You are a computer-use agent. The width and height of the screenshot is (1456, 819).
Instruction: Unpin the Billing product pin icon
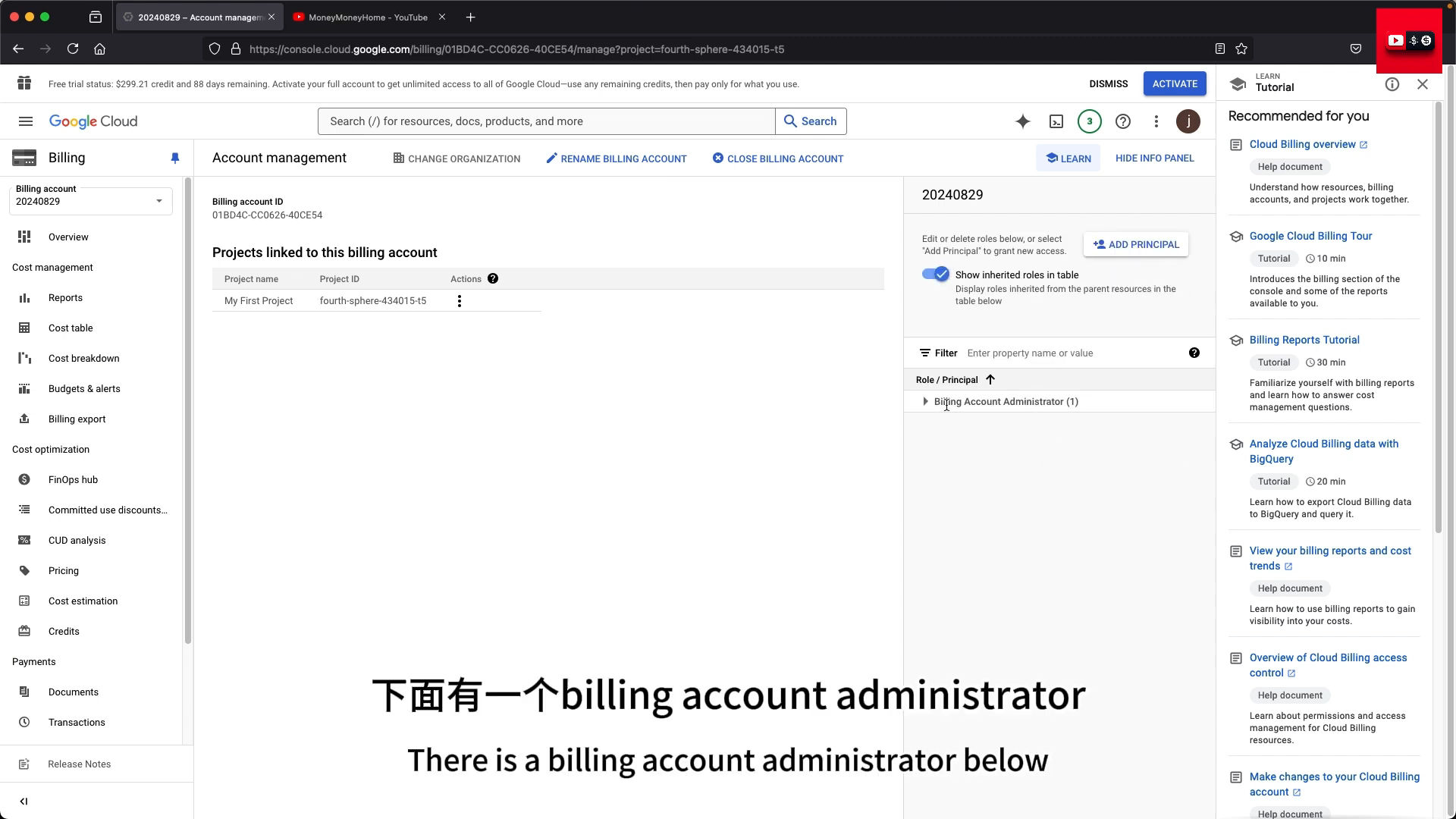pyautogui.click(x=175, y=158)
